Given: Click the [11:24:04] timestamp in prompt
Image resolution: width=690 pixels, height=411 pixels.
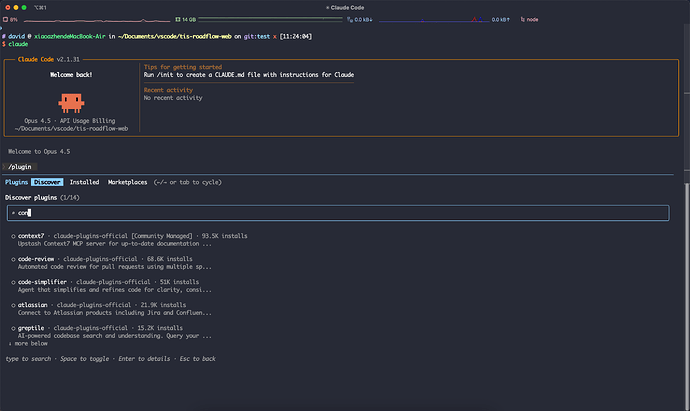Looking at the screenshot, I should click(x=296, y=37).
